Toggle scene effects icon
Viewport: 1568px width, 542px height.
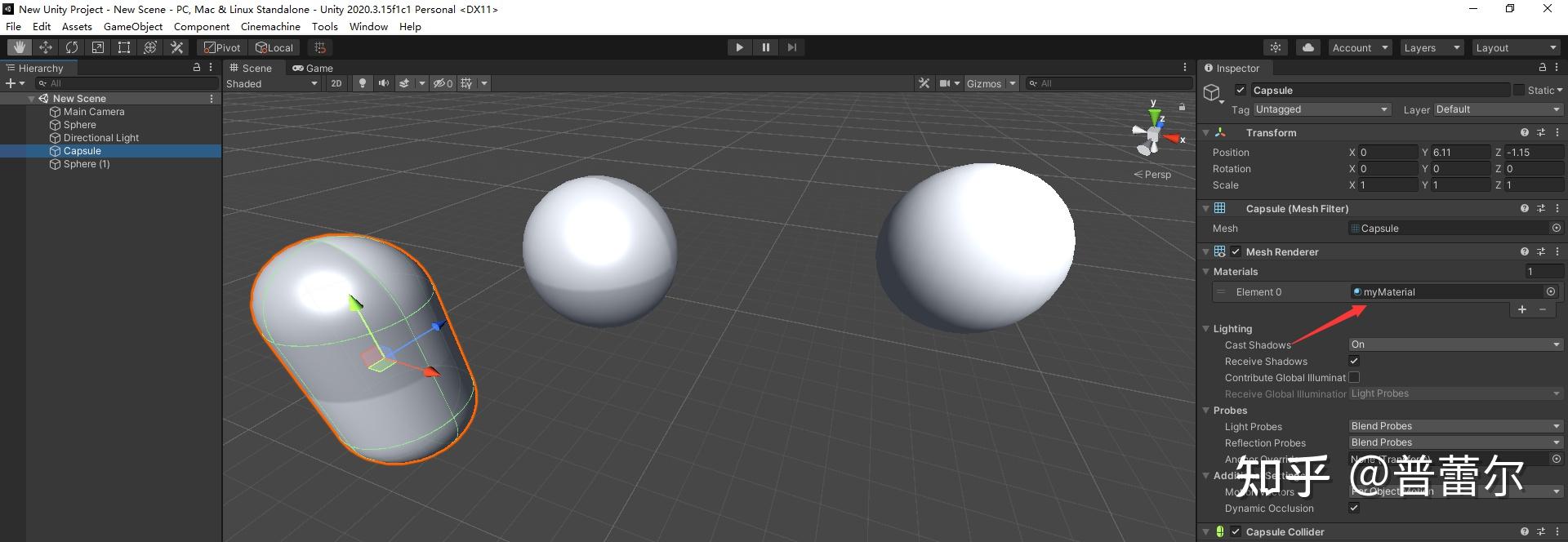(404, 83)
